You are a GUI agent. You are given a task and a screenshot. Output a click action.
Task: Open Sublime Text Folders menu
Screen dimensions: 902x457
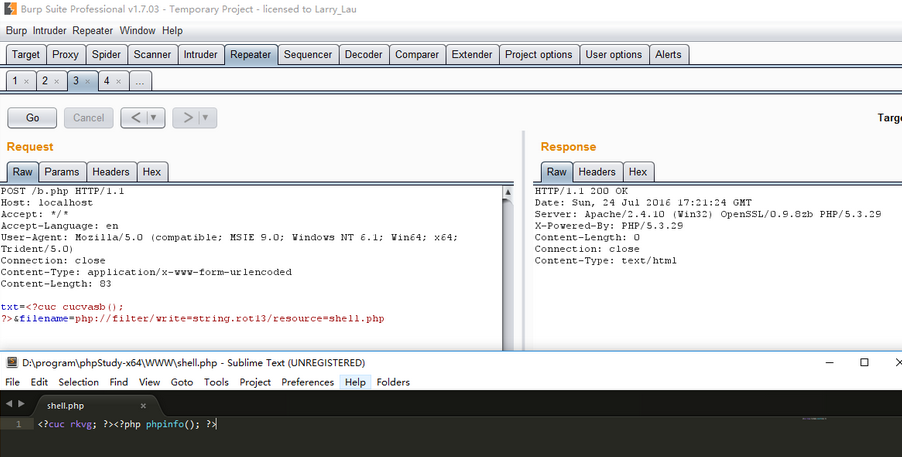click(x=393, y=382)
